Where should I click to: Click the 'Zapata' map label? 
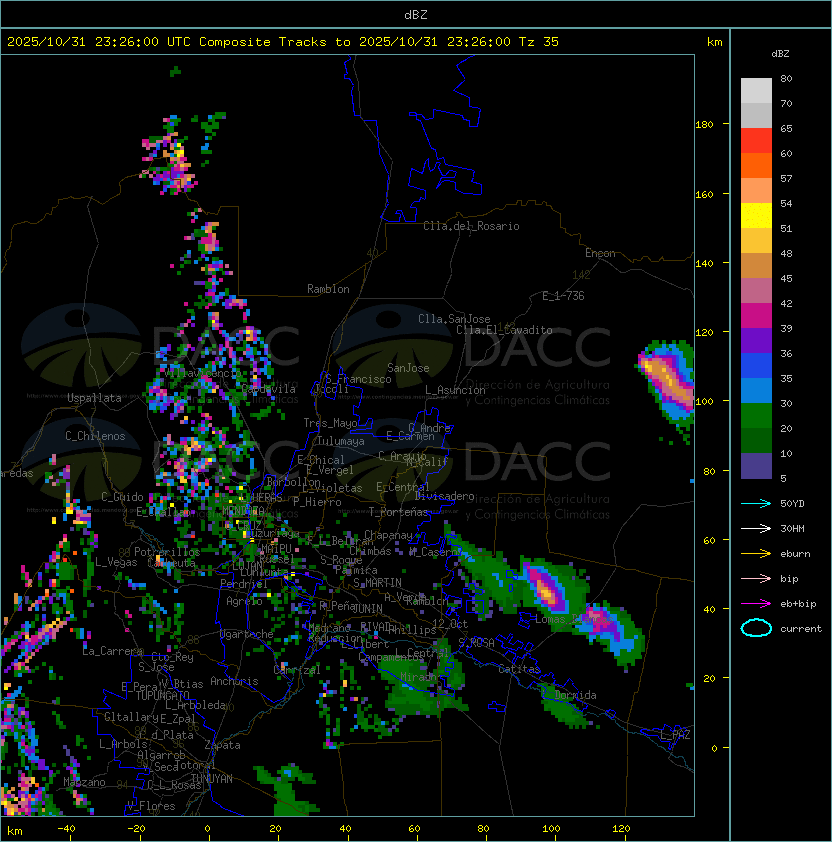tap(222, 745)
